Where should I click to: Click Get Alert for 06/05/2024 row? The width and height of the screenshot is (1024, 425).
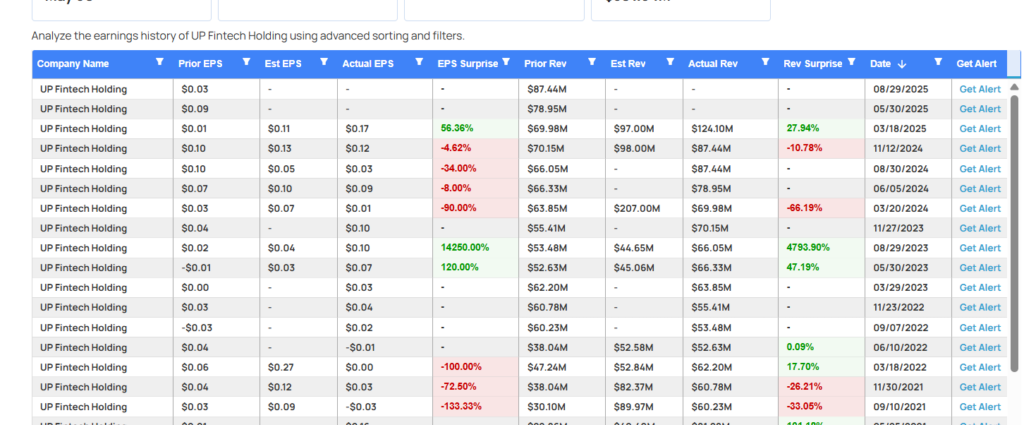coord(980,189)
